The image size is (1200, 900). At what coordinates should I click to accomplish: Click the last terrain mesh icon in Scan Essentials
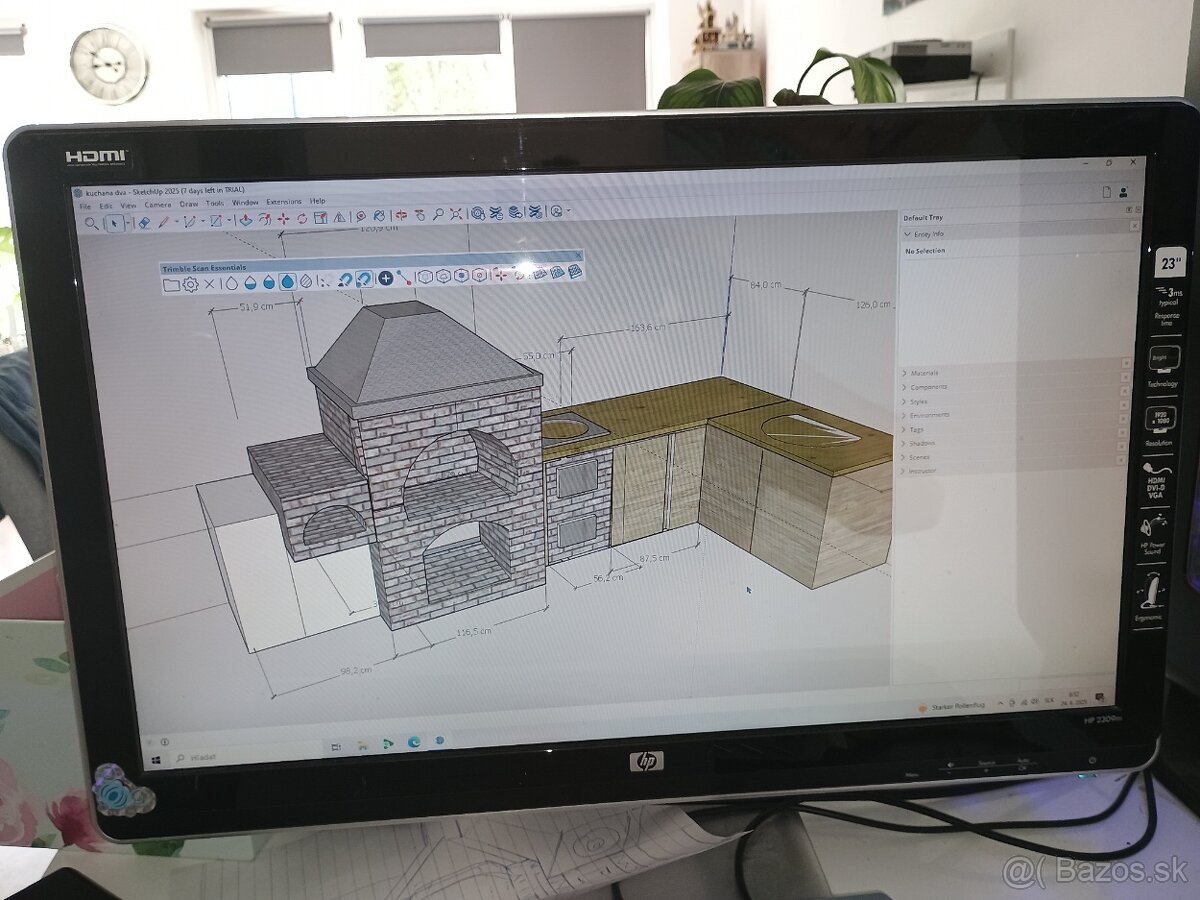click(x=574, y=271)
